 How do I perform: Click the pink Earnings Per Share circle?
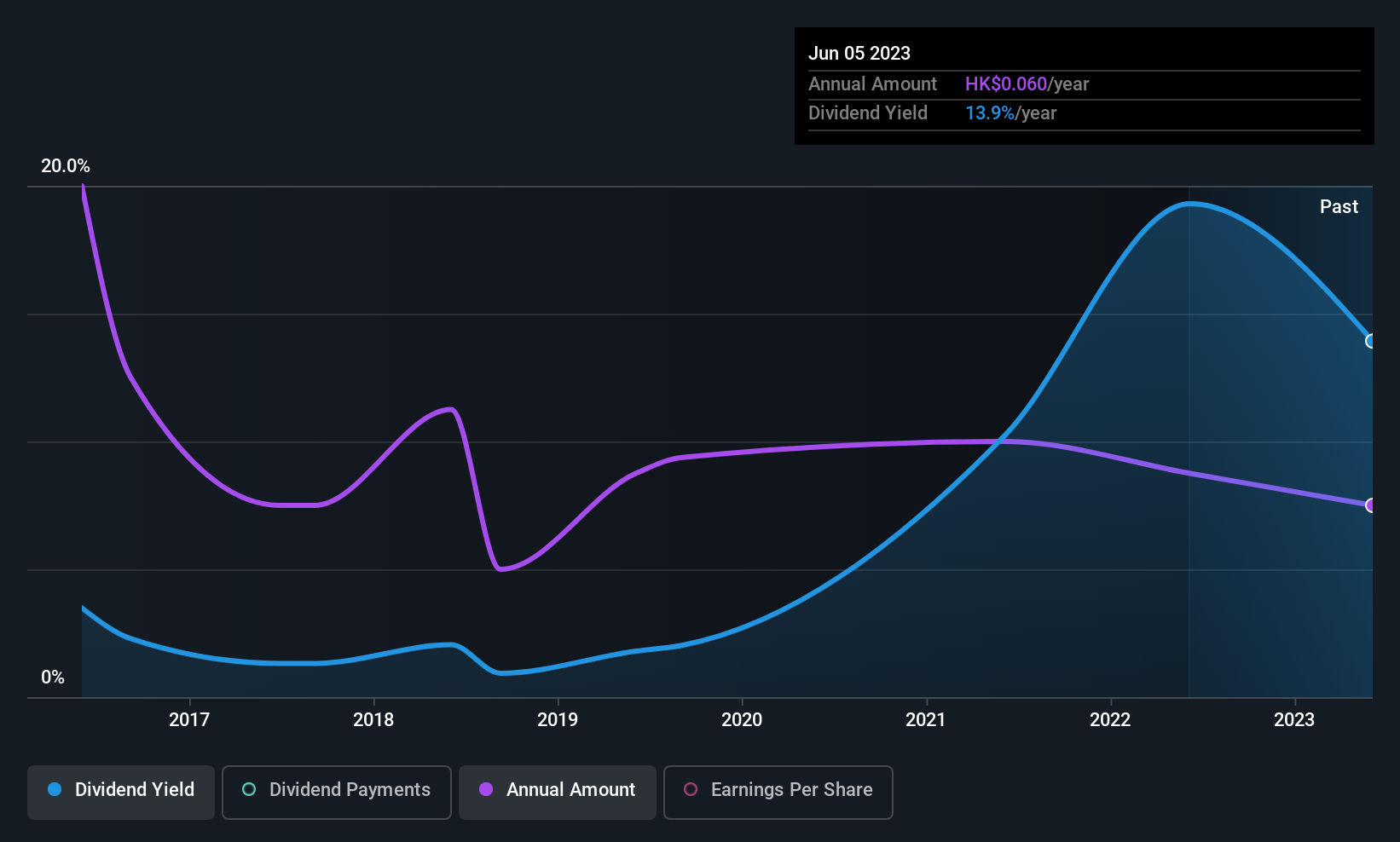691,789
